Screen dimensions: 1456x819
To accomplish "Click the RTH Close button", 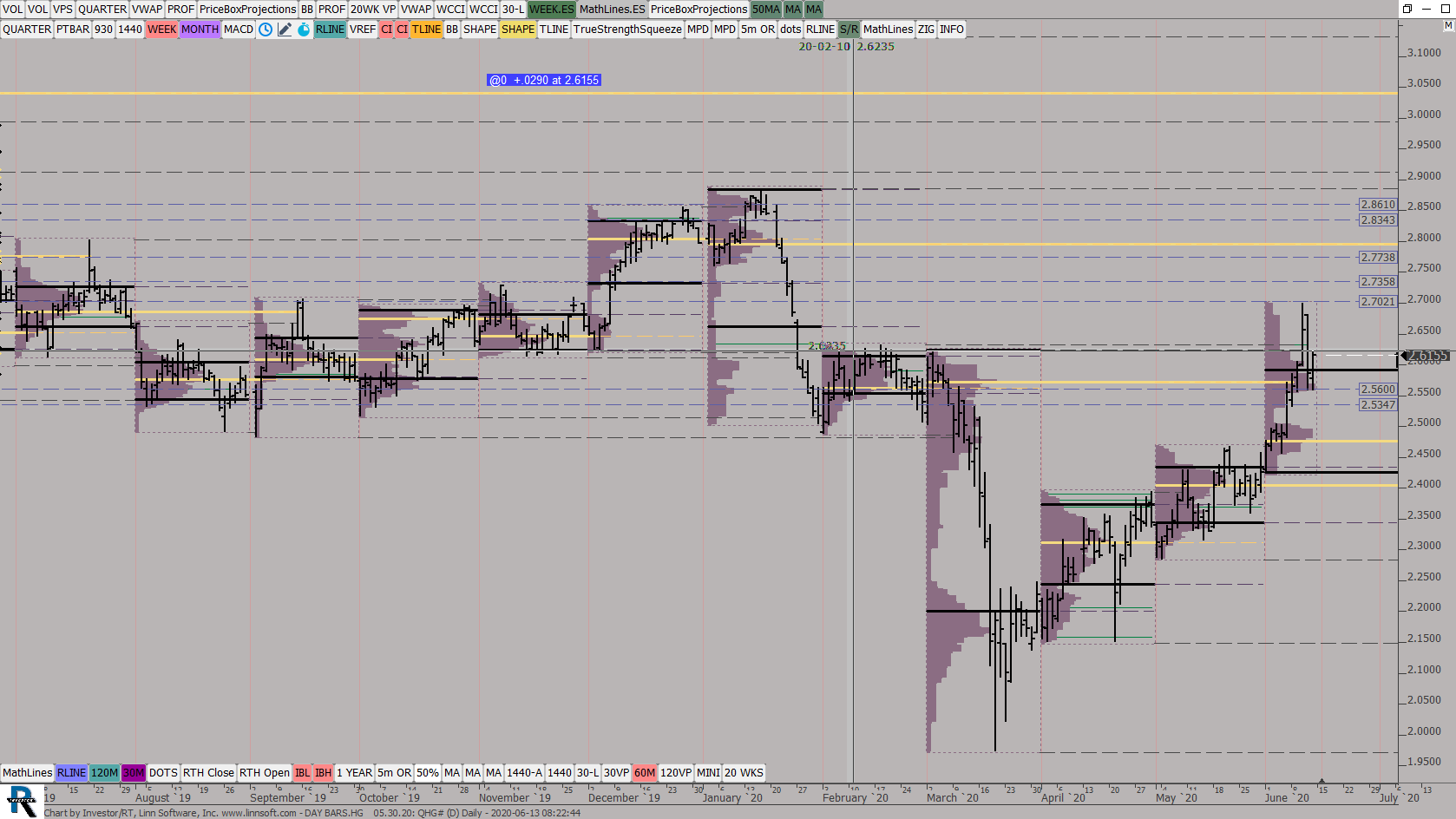I will point(208,773).
